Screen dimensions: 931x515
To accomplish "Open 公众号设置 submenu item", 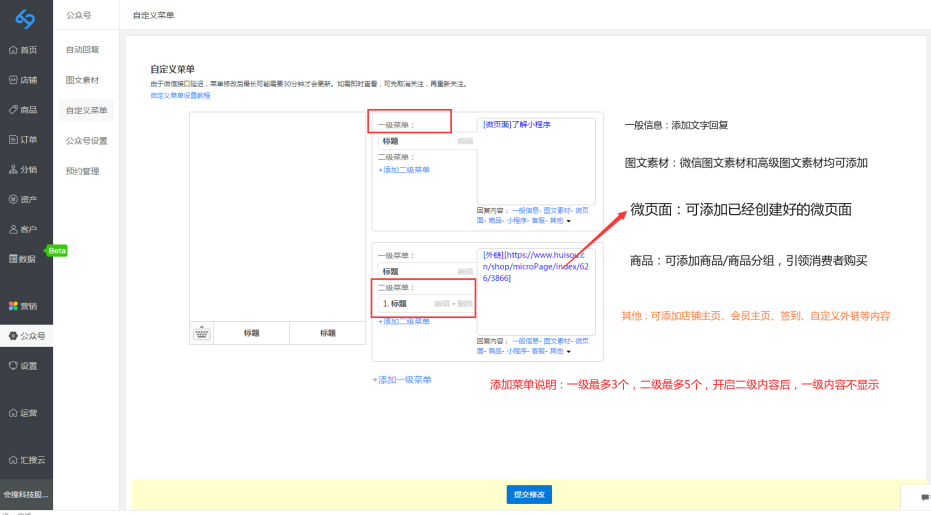I will pyautogui.click(x=87, y=141).
